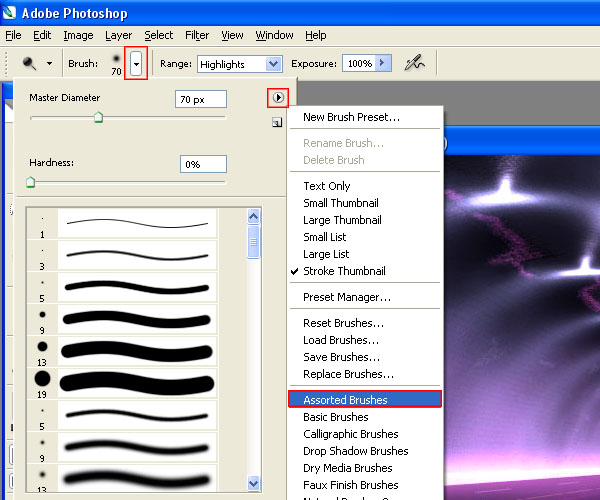Click the create new preset icon
Screen dimensions: 600x500
(x=277, y=122)
